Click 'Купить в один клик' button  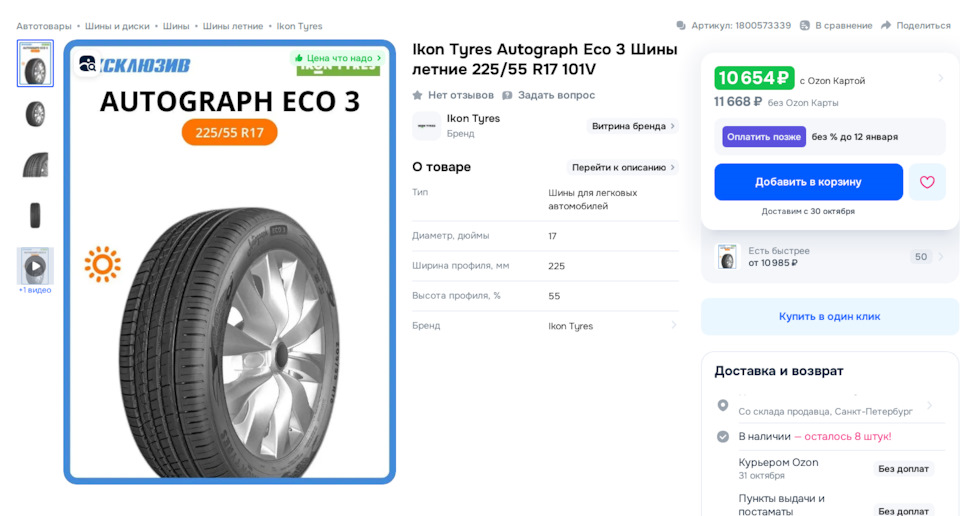[x=829, y=316]
